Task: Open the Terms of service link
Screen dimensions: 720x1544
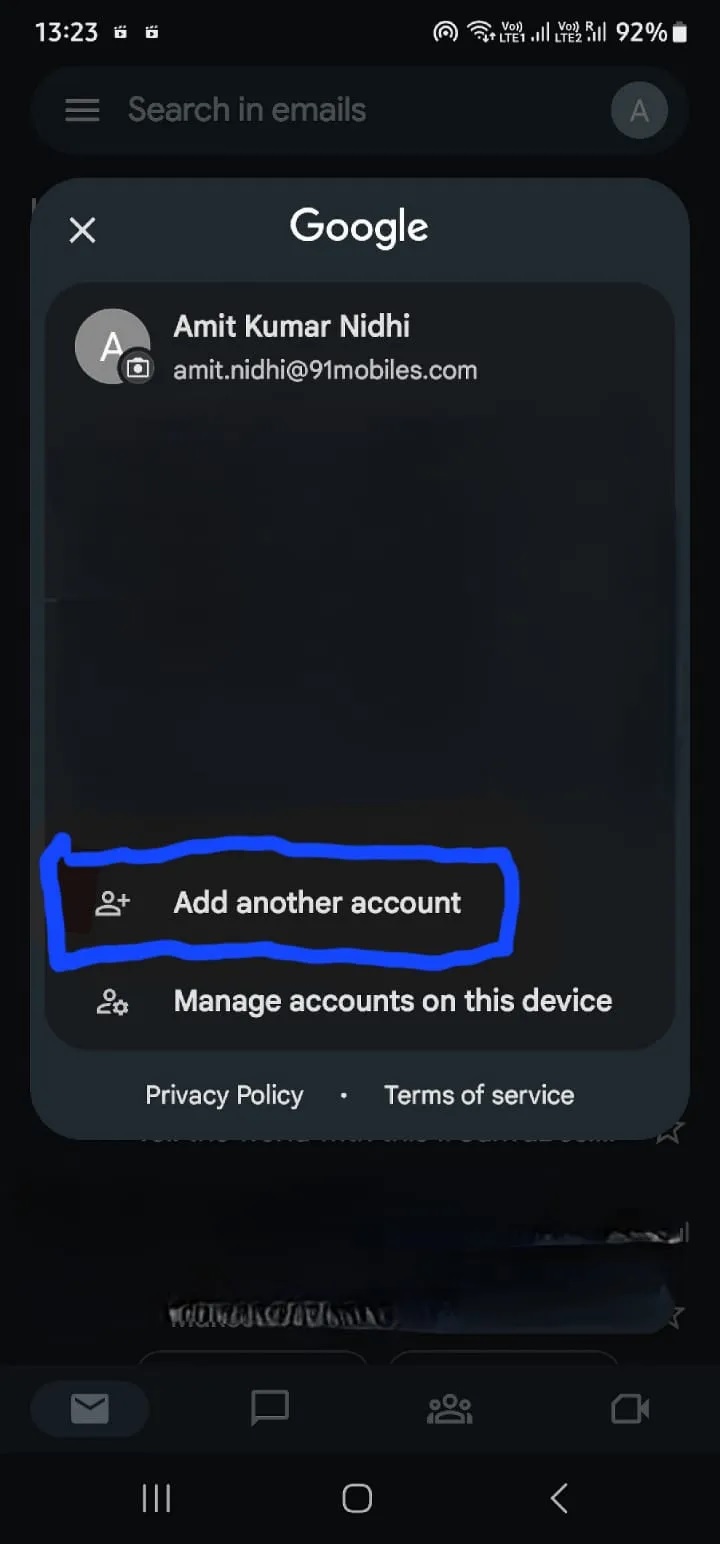Action: pos(479,1095)
